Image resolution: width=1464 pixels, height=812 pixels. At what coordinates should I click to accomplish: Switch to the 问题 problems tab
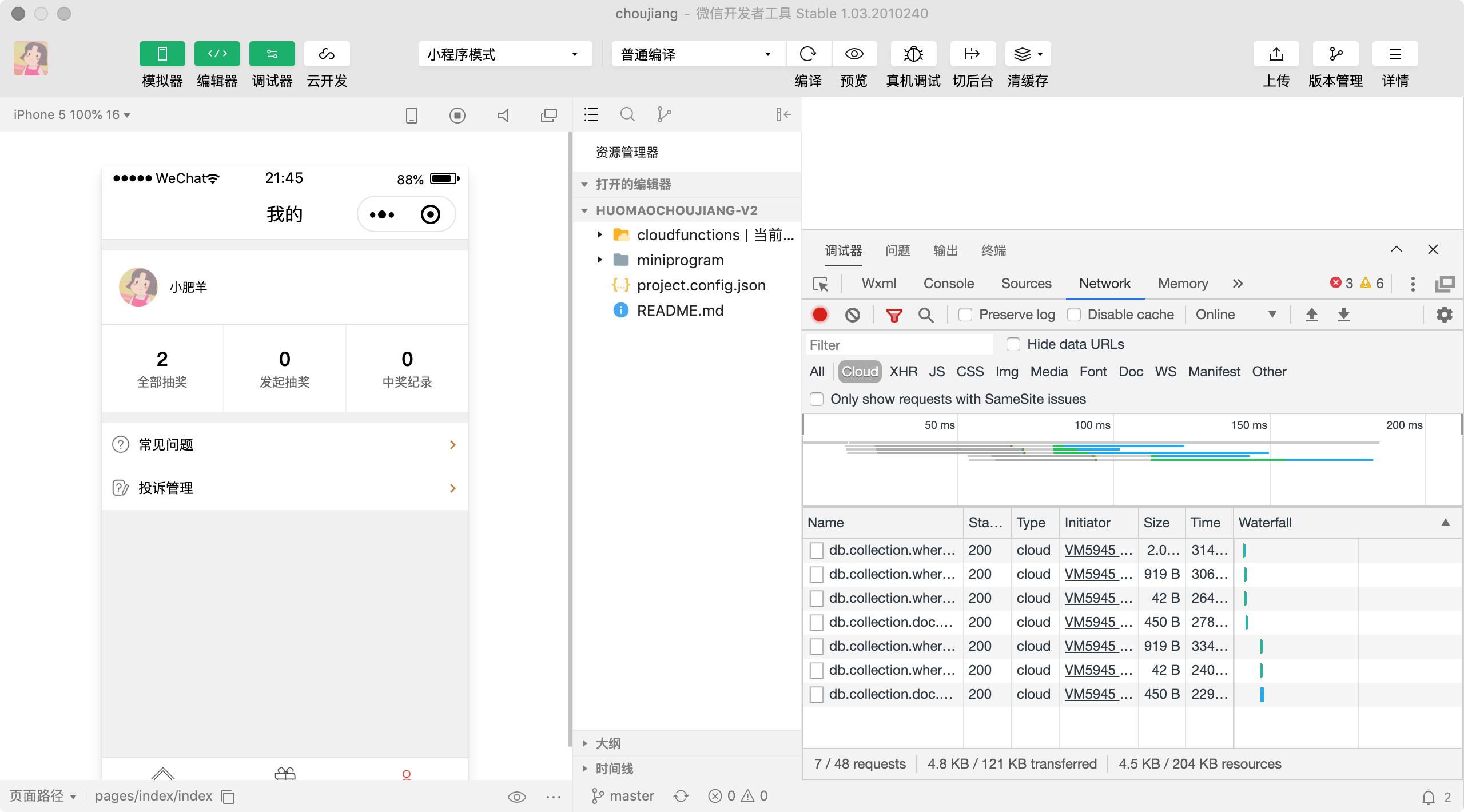click(897, 250)
